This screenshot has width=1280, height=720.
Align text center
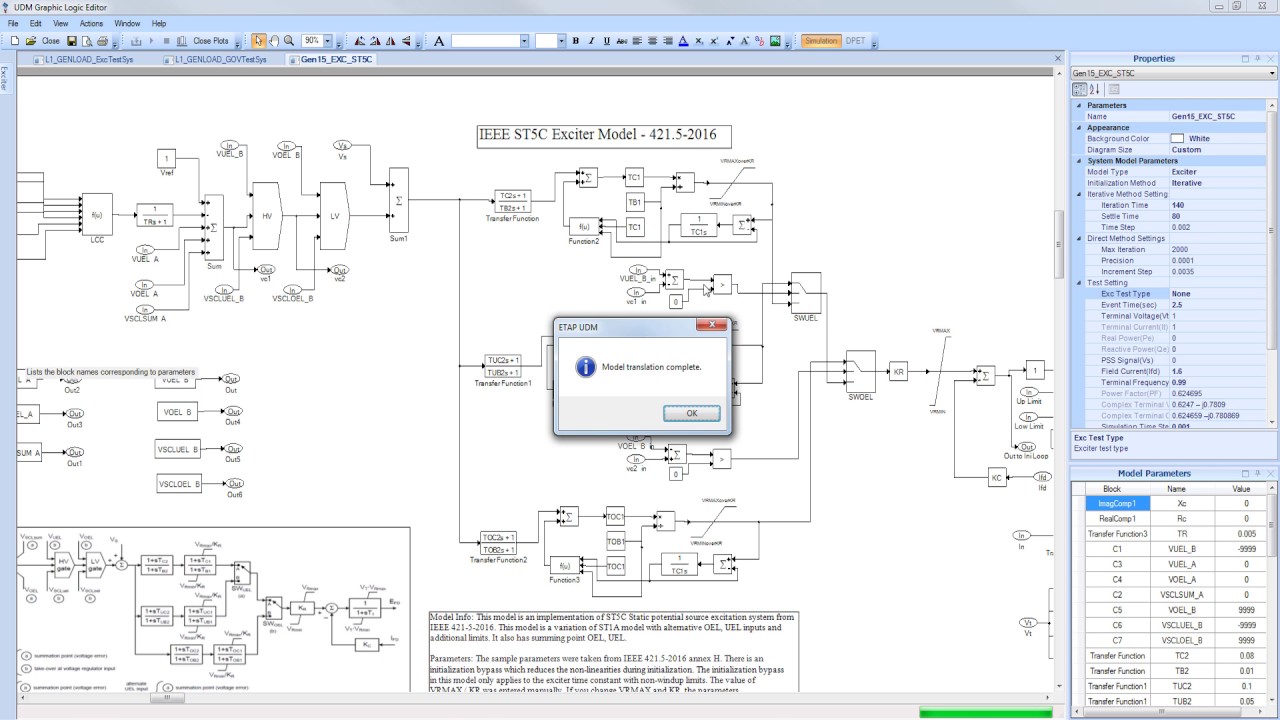click(x=652, y=41)
